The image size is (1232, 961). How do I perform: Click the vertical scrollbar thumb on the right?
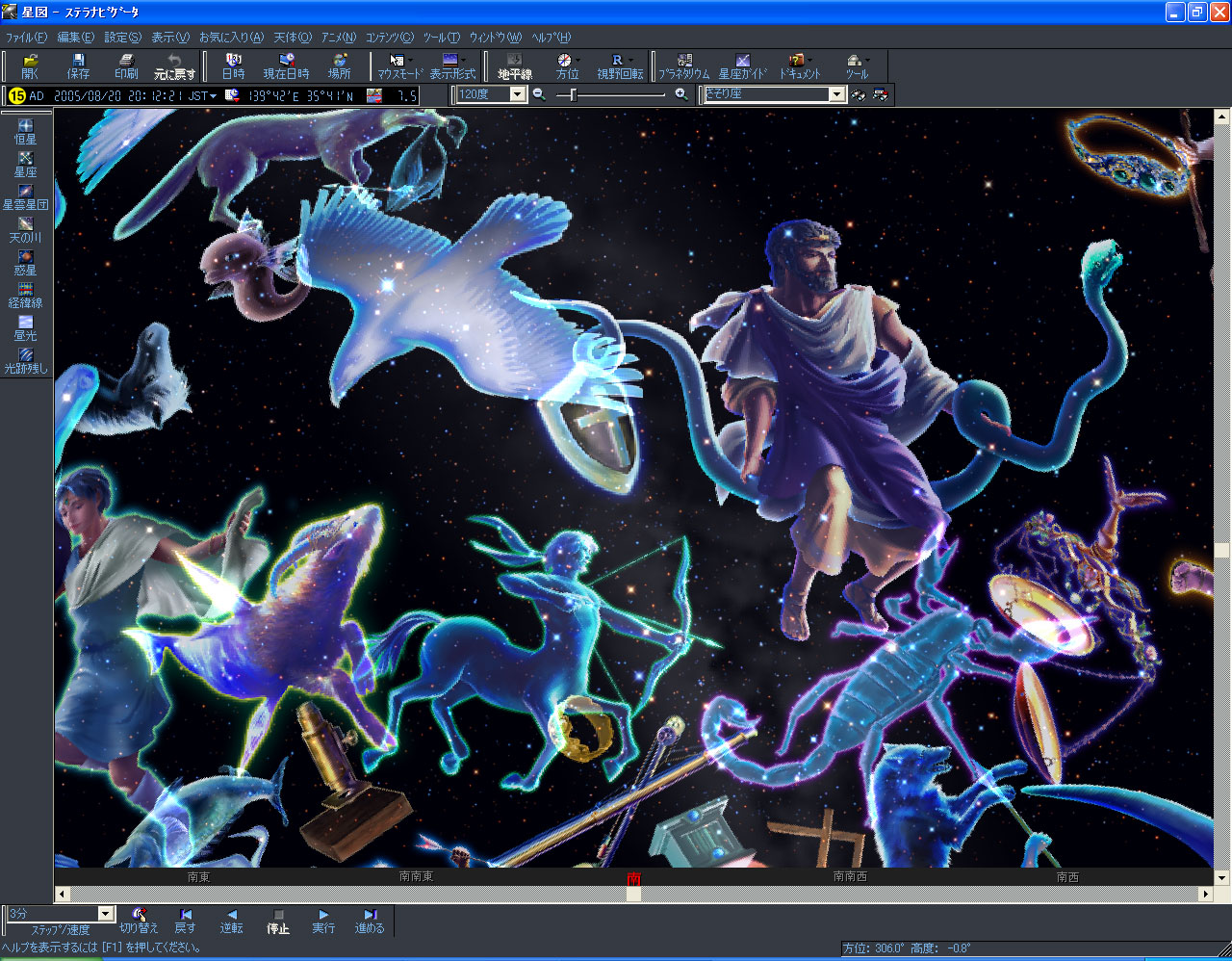tap(1222, 550)
